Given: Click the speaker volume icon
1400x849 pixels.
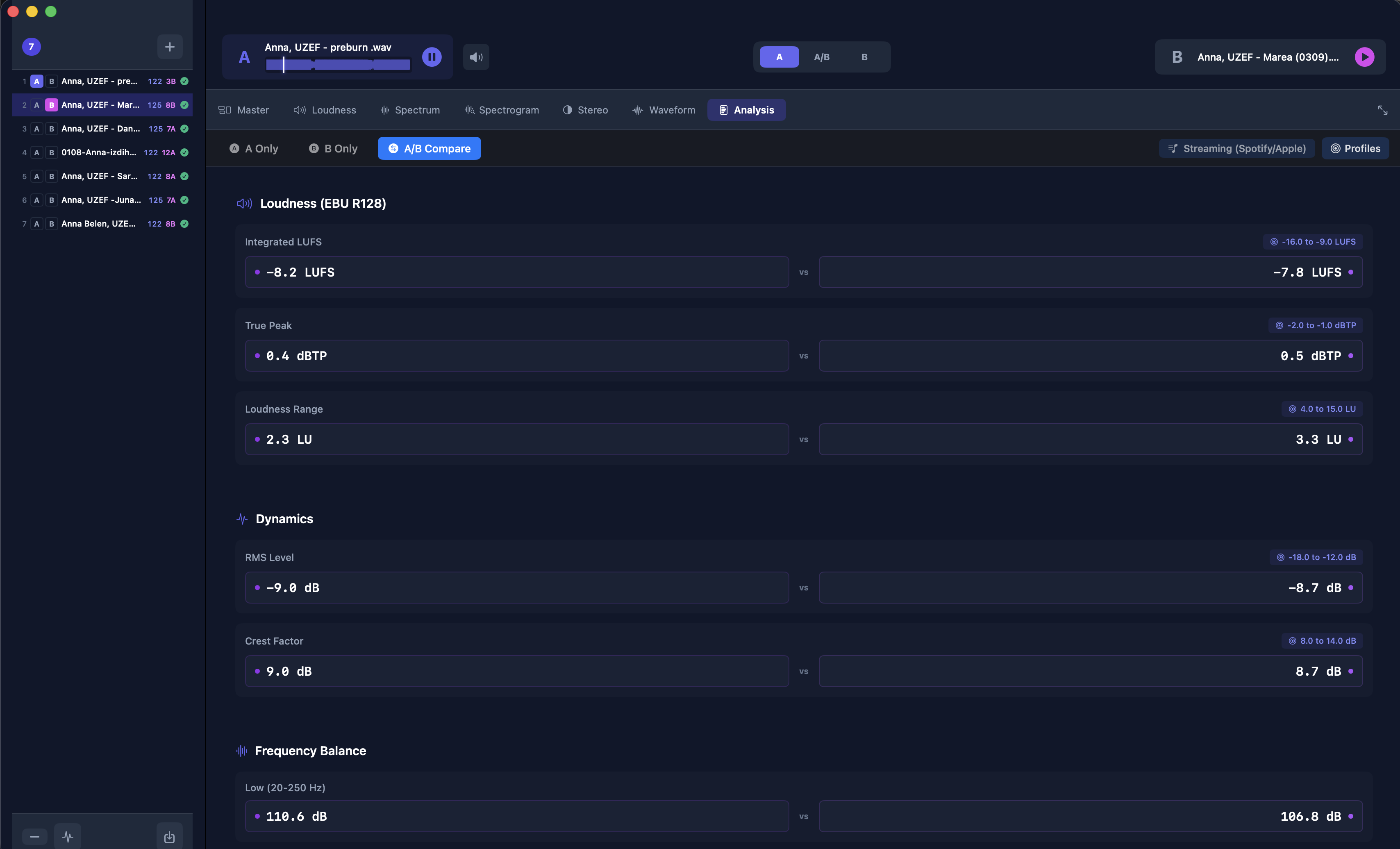Looking at the screenshot, I should pyautogui.click(x=476, y=57).
